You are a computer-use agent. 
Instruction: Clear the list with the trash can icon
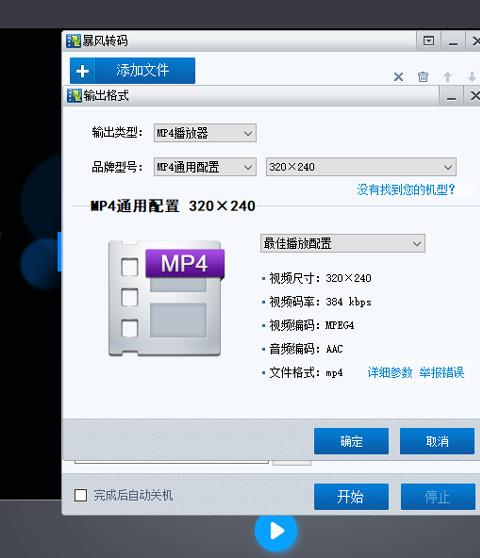tap(423, 77)
